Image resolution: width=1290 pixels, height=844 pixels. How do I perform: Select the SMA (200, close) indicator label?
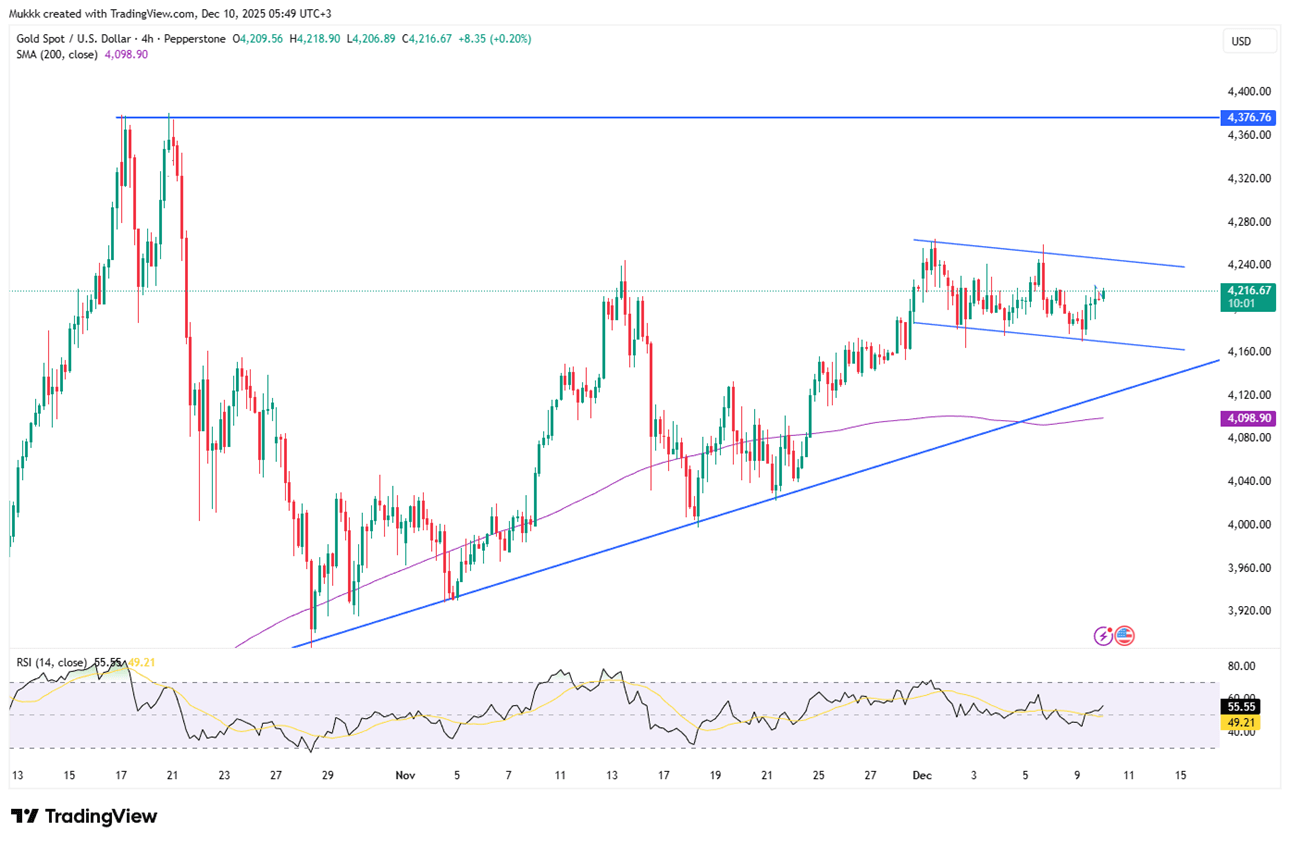[56, 54]
